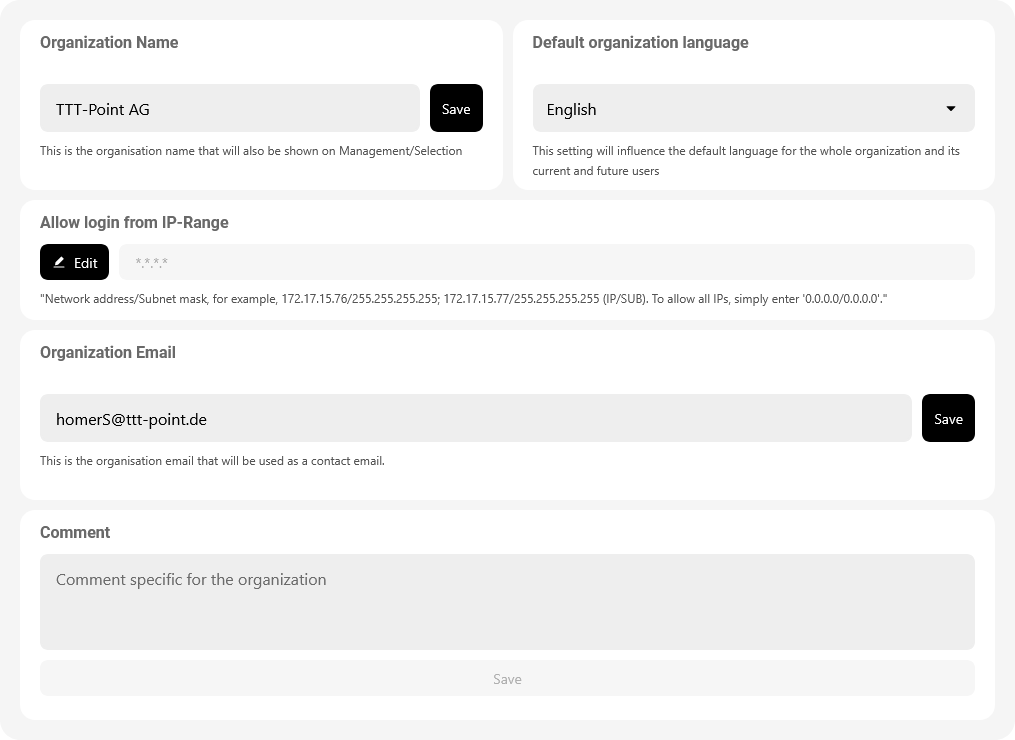Click the Organization Email heading
This screenshot has height=740, width=1015.
coord(108,352)
